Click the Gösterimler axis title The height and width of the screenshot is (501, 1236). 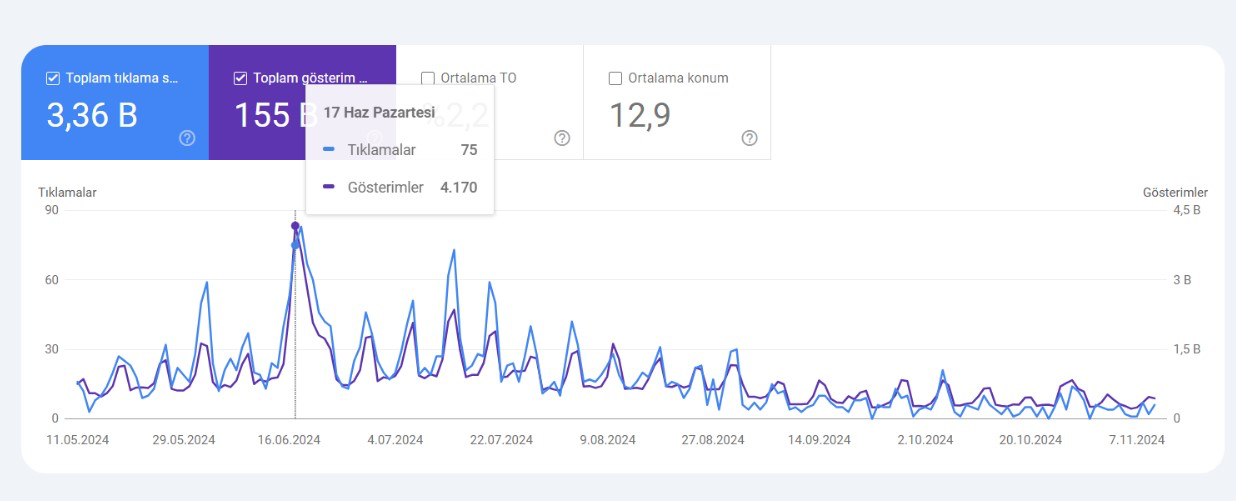[x=1176, y=192]
